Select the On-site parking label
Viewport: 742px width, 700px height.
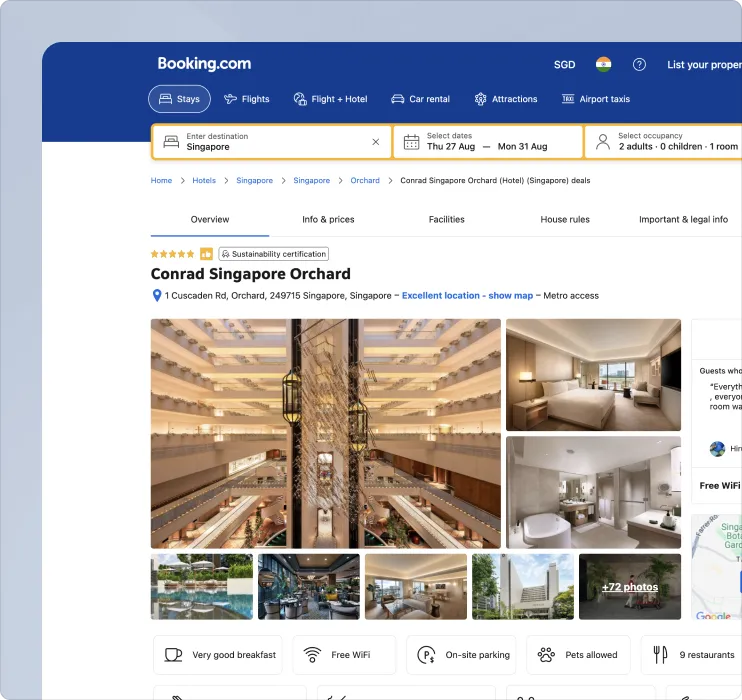coord(477,655)
